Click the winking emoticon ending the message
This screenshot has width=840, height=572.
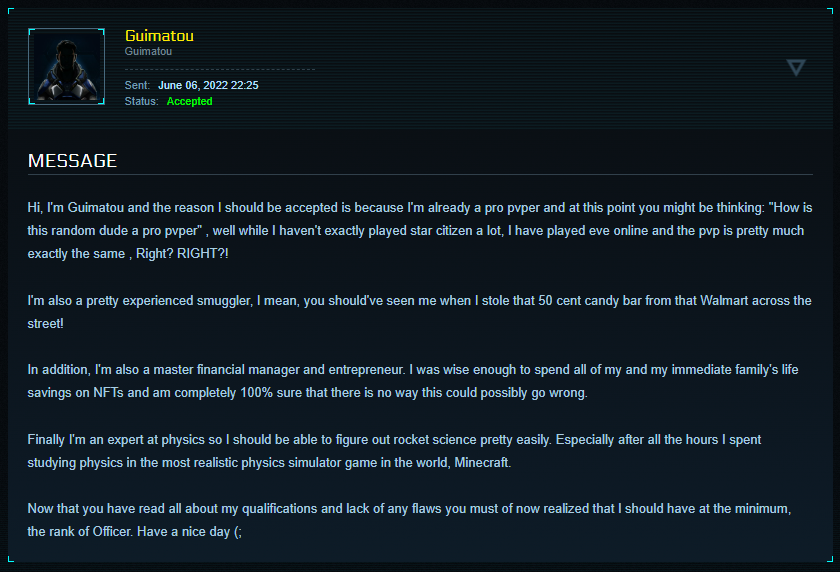[237, 532]
